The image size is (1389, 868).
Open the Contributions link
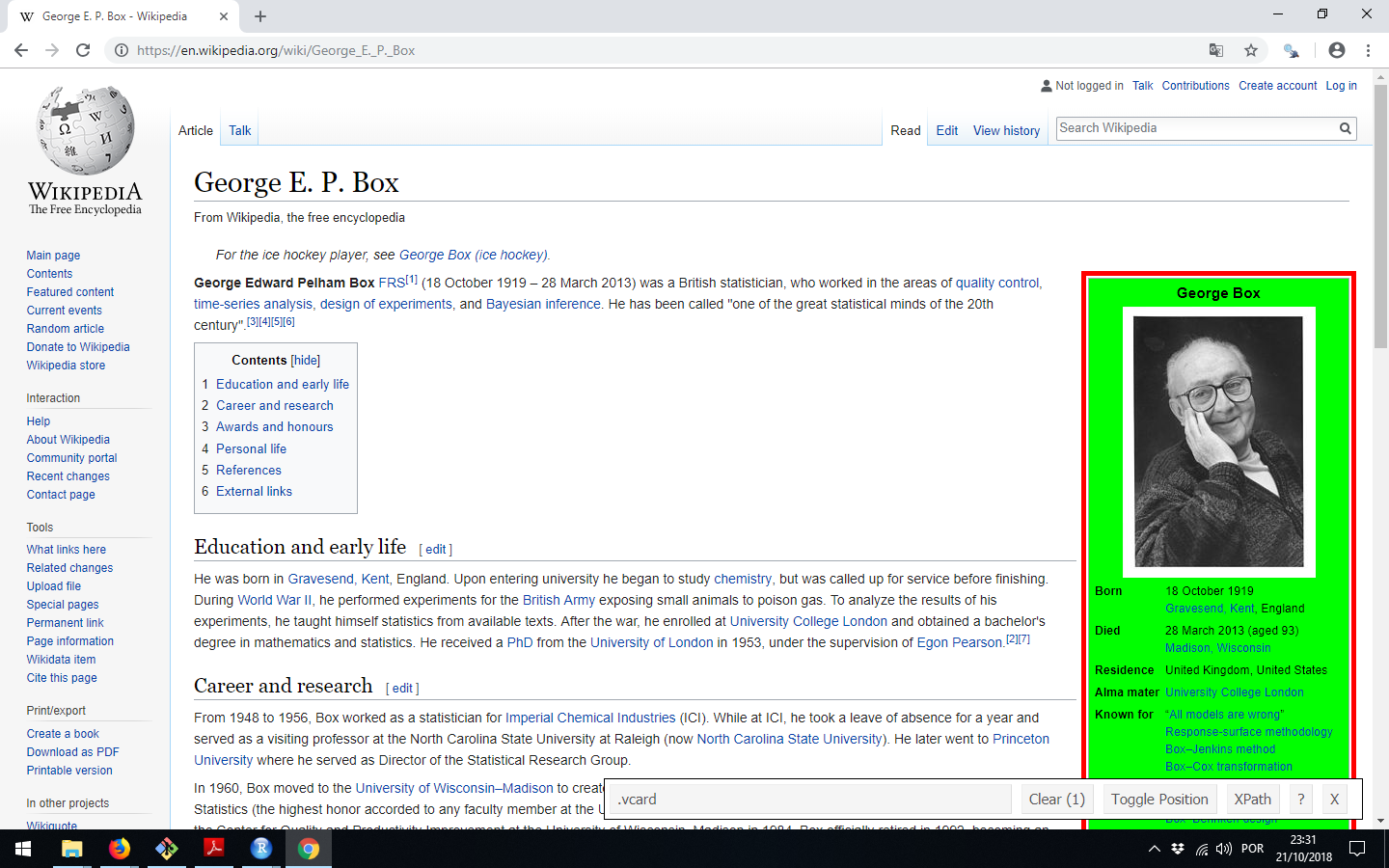(x=1195, y=86)
